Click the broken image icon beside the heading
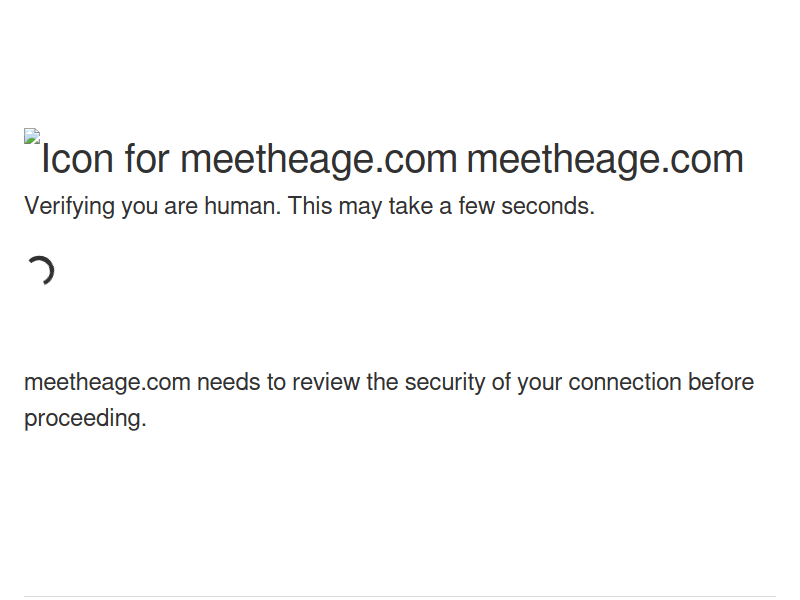The width and height of the screenshot is (800, 600). 32,137
